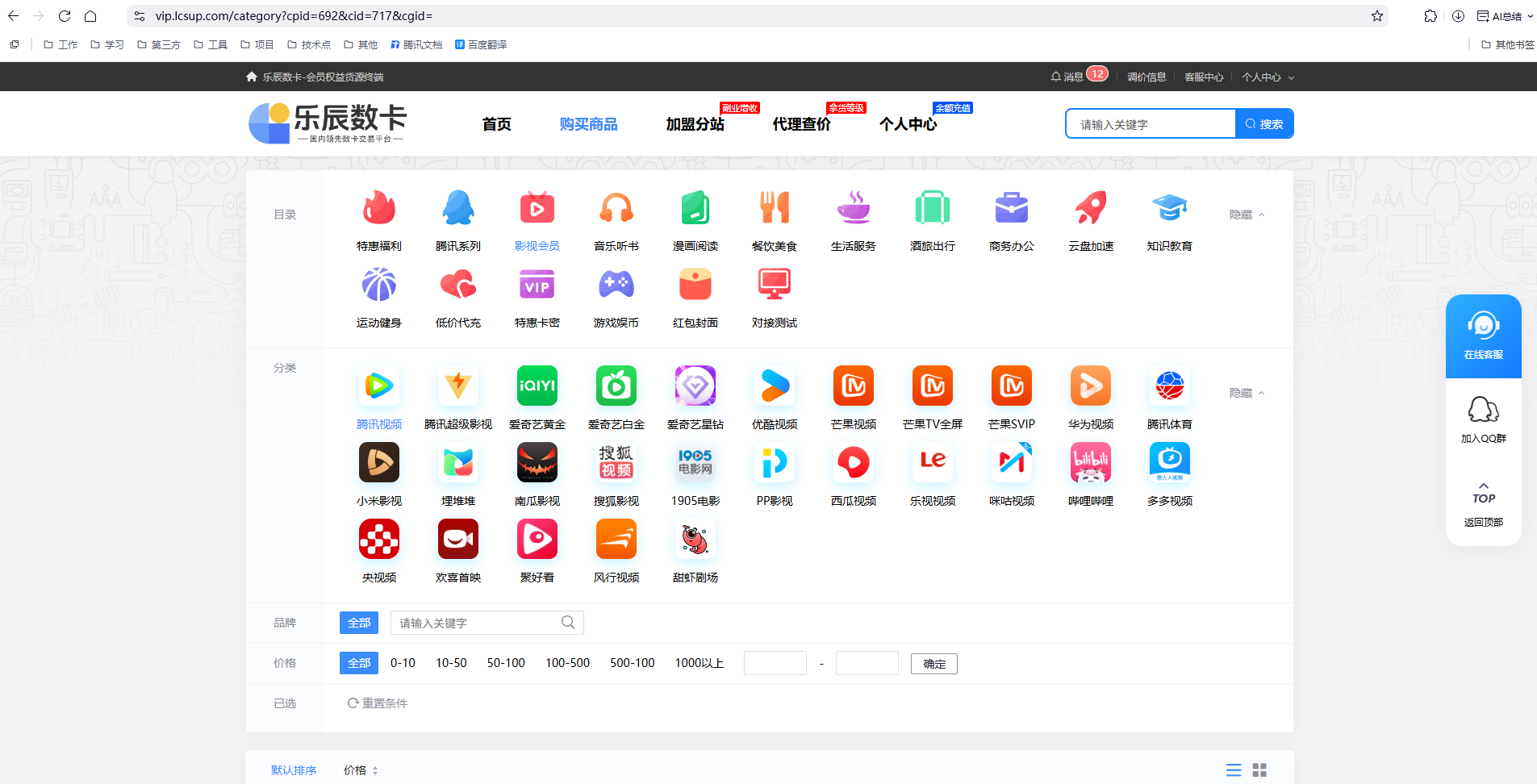The width and height of the screenshot is (1537, 784).
Task: Open the 加盟分站 nav tab
Action: tap(695, 124)
